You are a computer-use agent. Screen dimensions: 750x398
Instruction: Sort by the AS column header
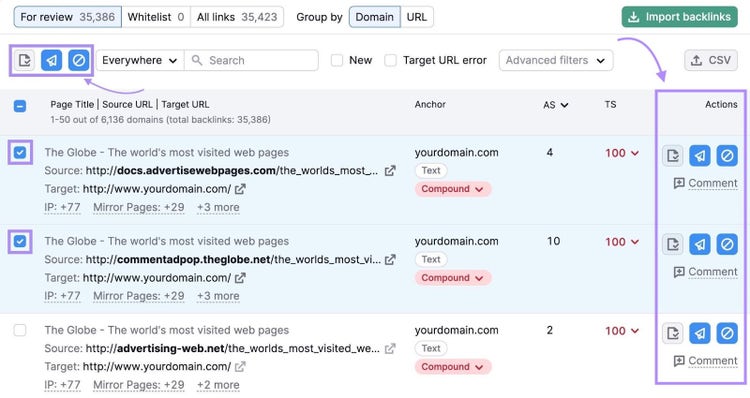click(555, 105)
